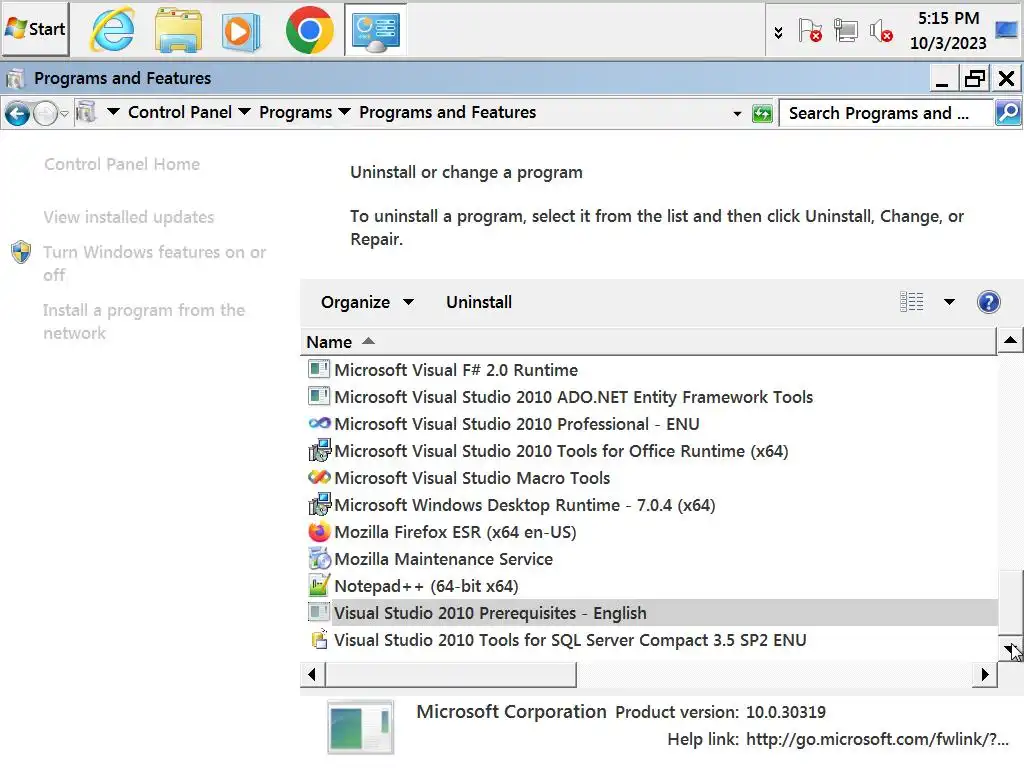
Task: Select Programs breadcrumb
Action: (295, 112)
